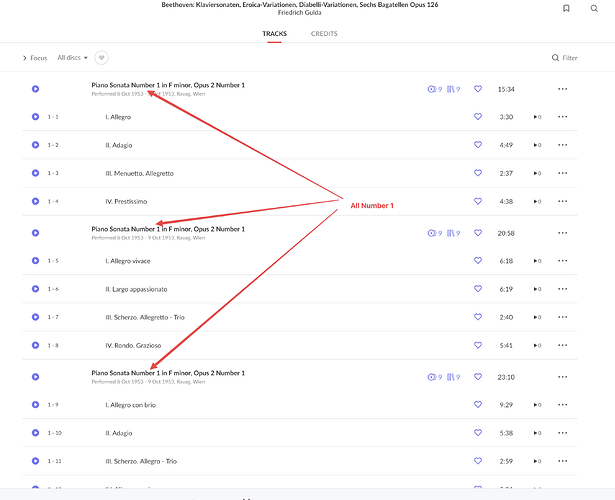This screenshot has height=500, width=615.
Task: Play track 1-6 Largo appassionato
Action: click(x=35, y=289)
